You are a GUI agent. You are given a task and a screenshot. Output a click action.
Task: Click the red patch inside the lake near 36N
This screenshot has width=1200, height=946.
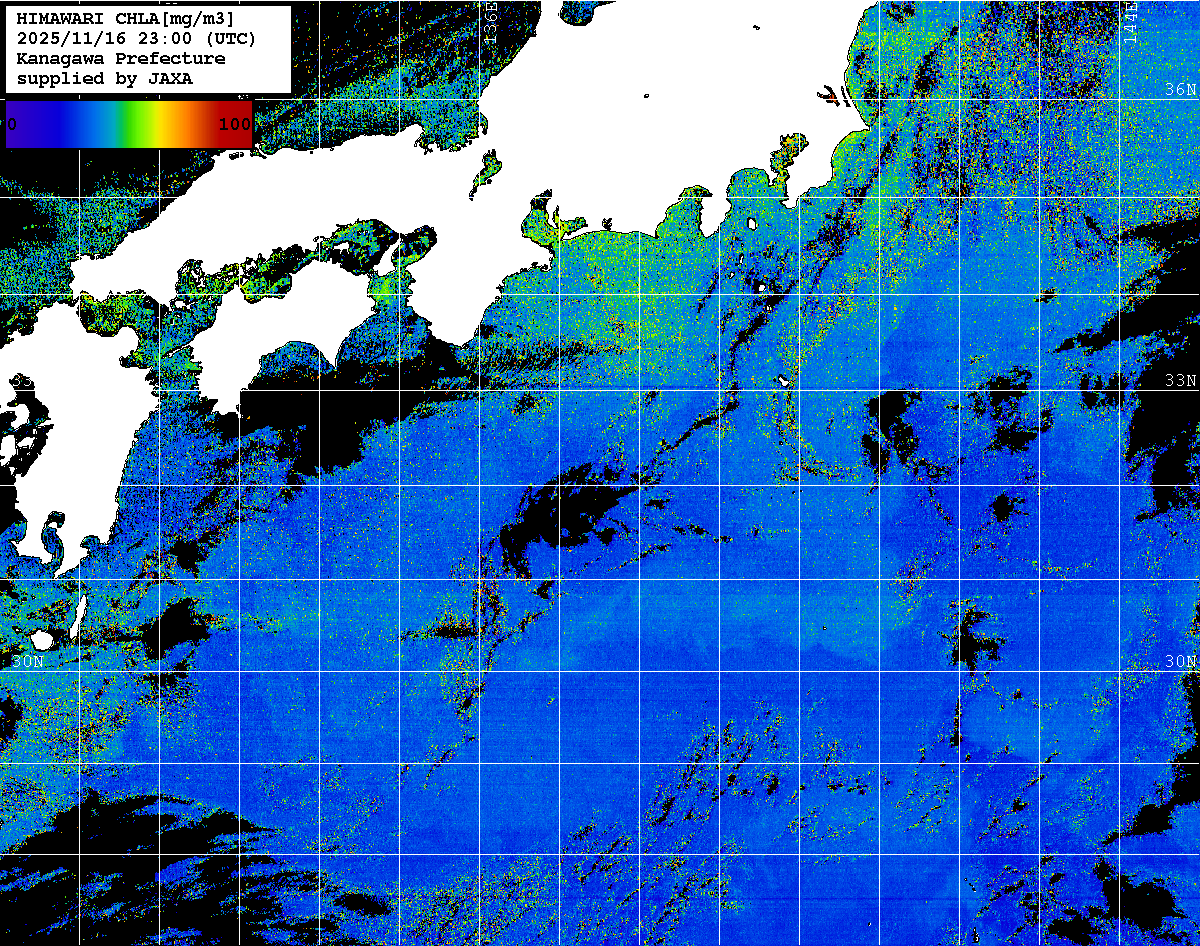(830, 97)
